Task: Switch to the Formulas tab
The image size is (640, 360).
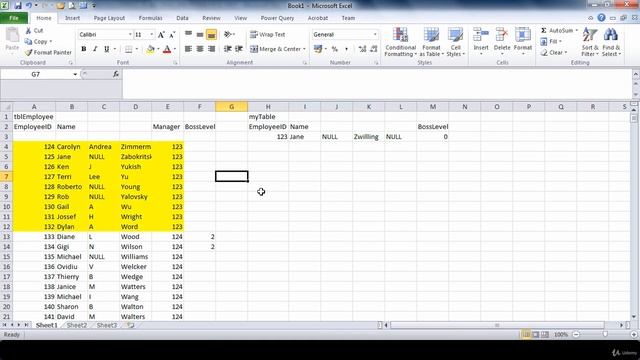Action: [150, 18]
